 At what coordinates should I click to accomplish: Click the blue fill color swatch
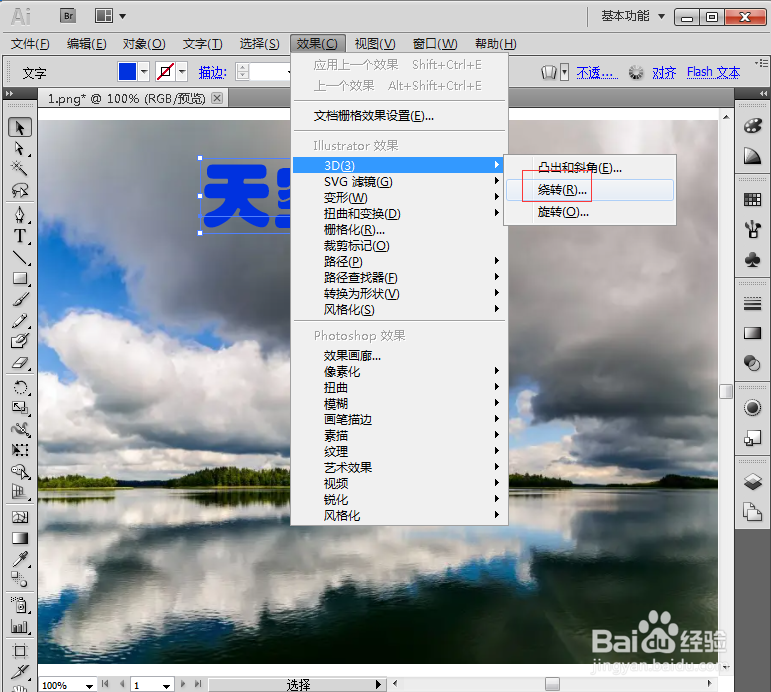click(x=127, y=72)
